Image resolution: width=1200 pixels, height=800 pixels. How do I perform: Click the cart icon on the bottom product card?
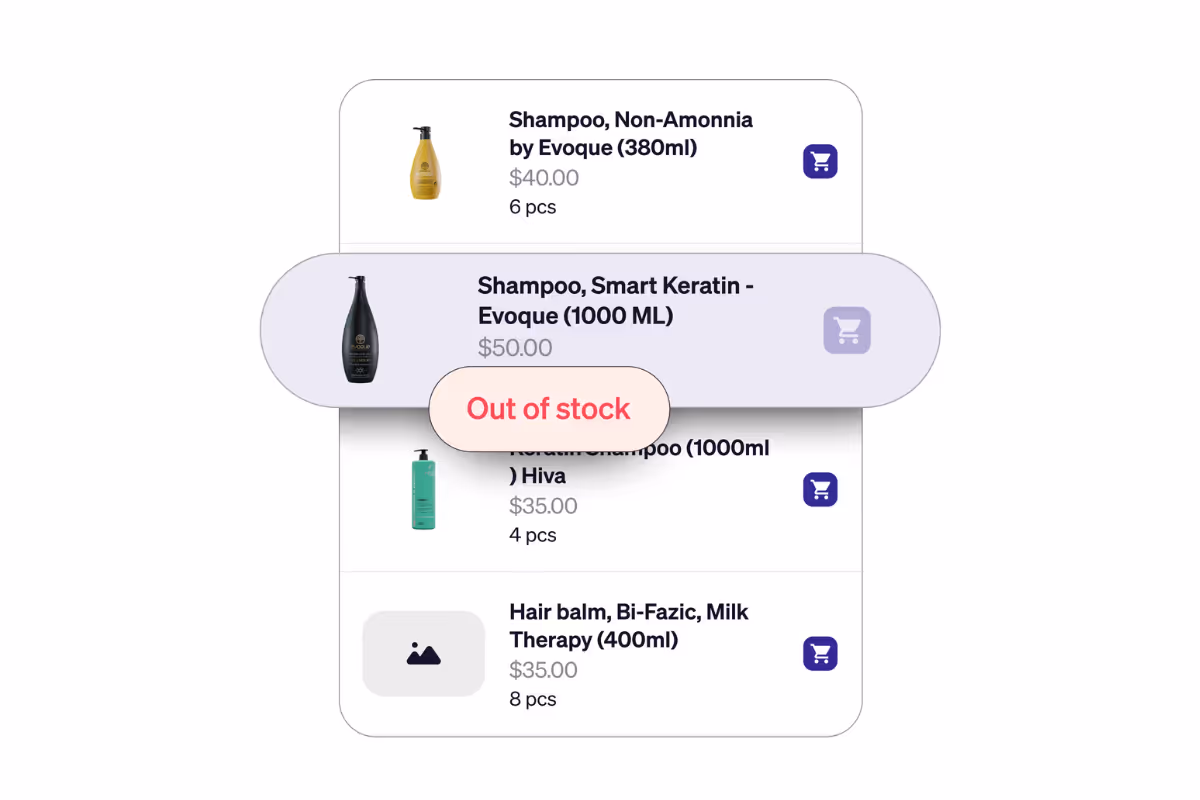tap(820, 653)
